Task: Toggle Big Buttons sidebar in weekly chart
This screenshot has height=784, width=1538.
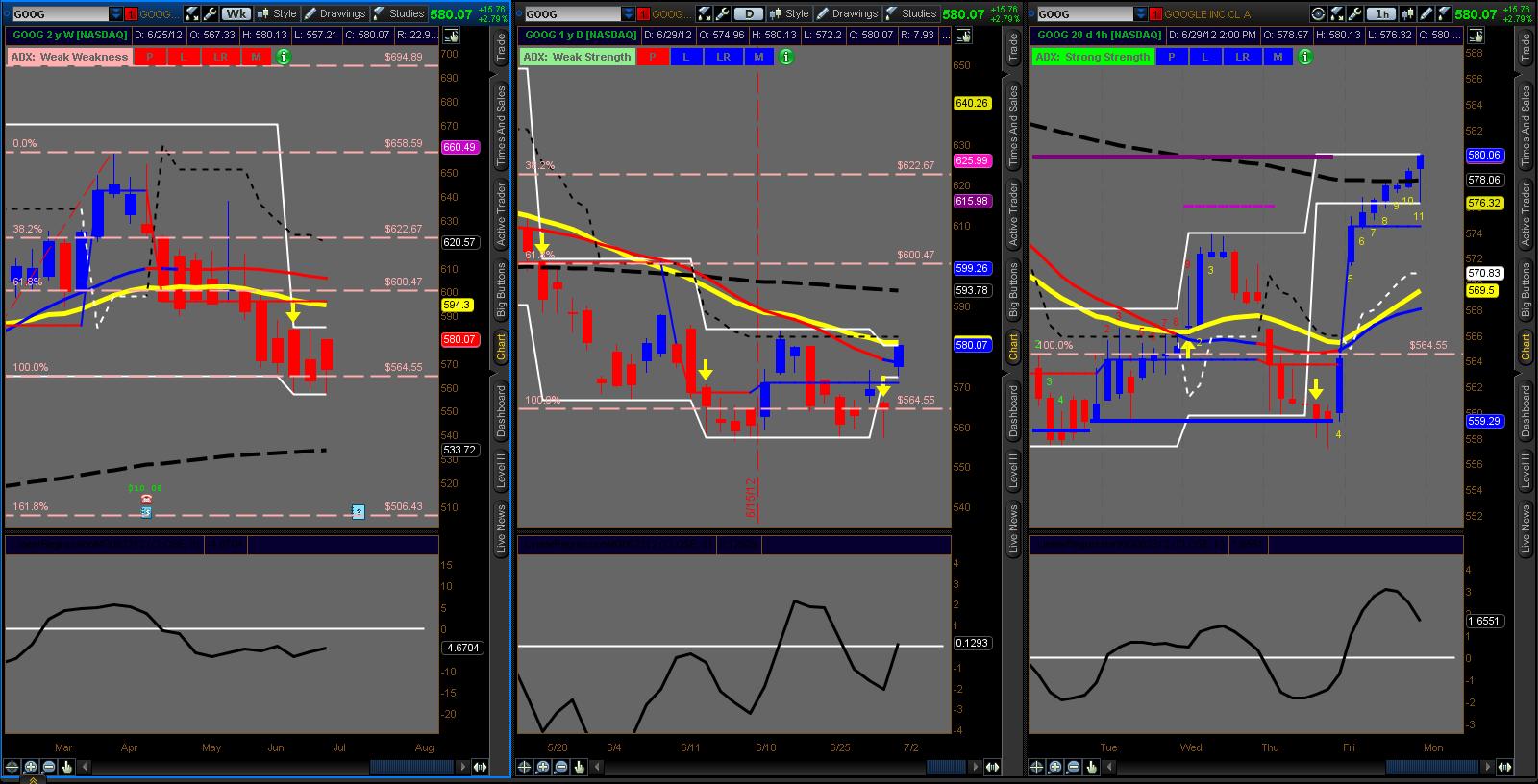Action: pyautogui.click(x=501, y=289)
